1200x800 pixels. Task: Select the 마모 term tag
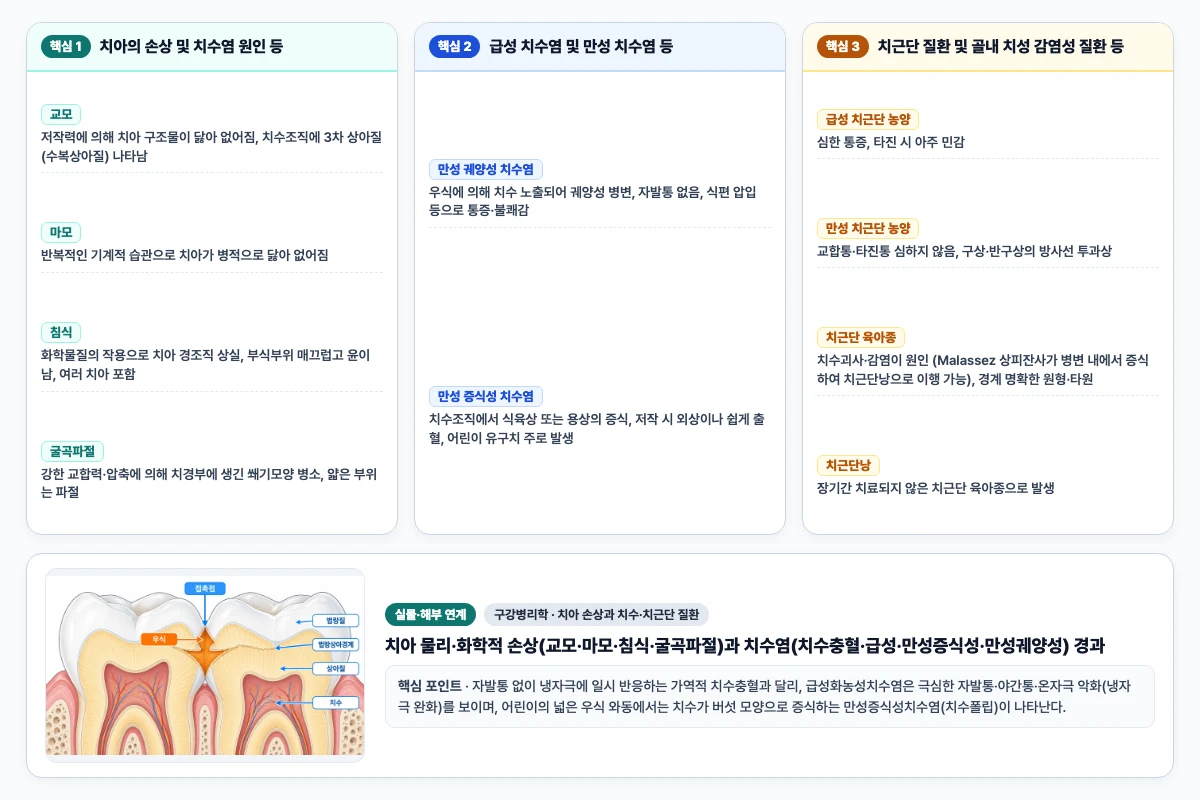click(x=61, y=232)
